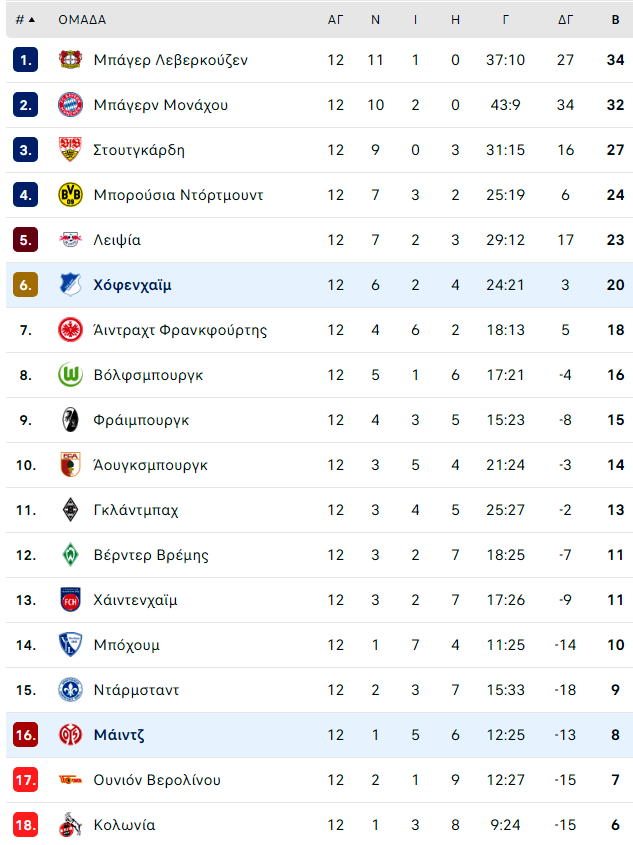Sort by the ΔΓ goal difference header
This screenshot has height=845, width=633.
(x=565, y=20)
